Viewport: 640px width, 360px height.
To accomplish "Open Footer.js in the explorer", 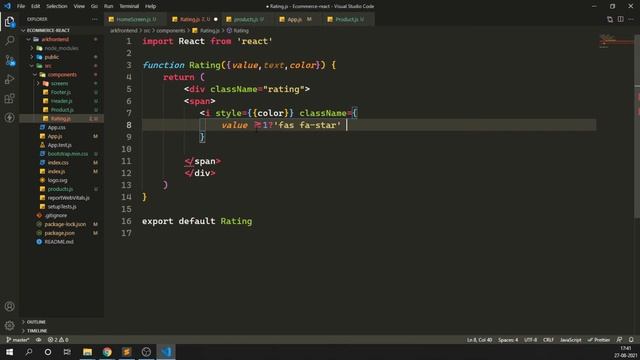I will [x=61, y=92].
